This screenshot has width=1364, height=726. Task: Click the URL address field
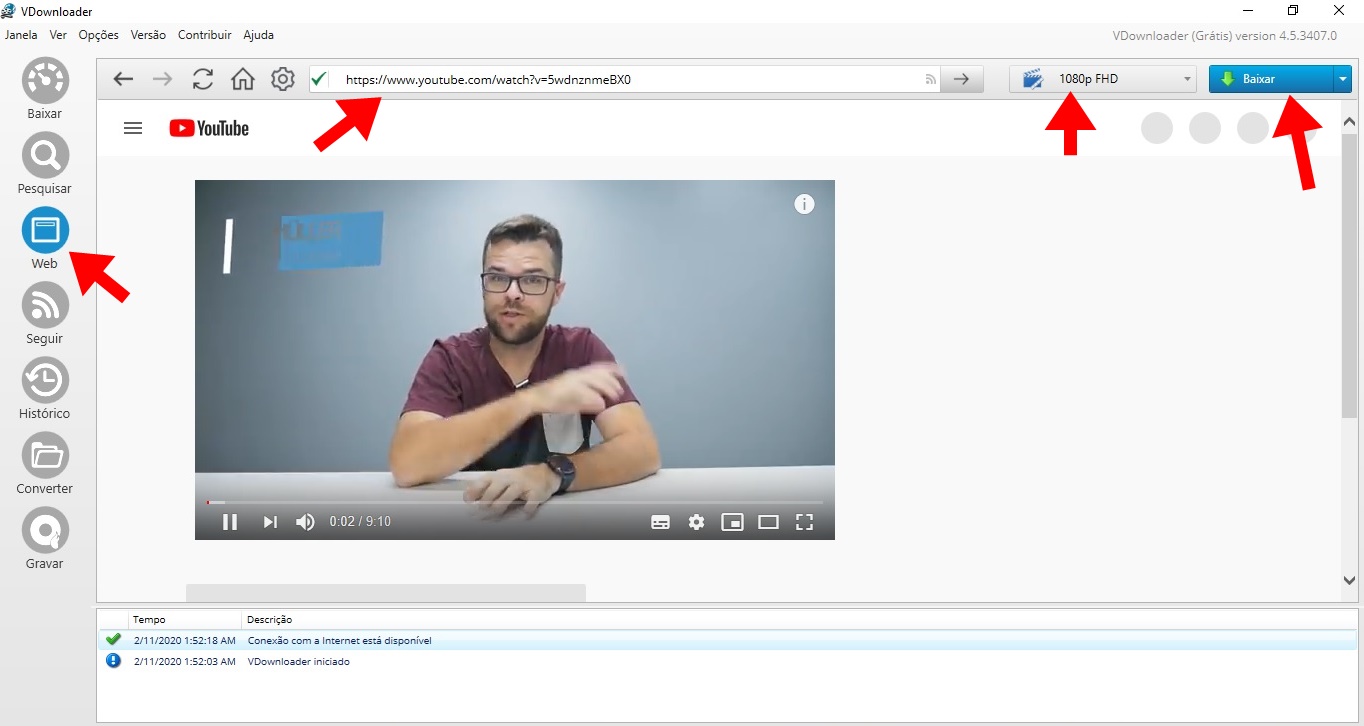point(625,79)
